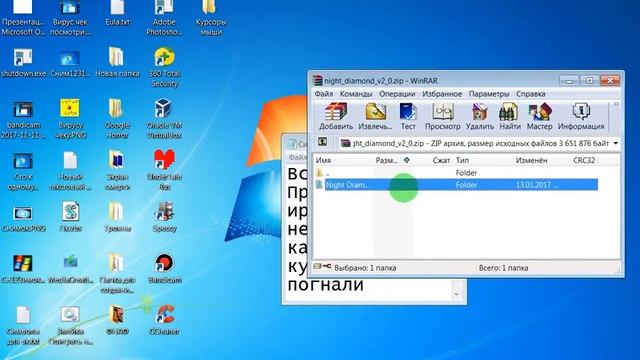Image resolution: width=640 pixels, height=360 pixels.
Task: Sort by the Тип column header
Action: (462, 160)
